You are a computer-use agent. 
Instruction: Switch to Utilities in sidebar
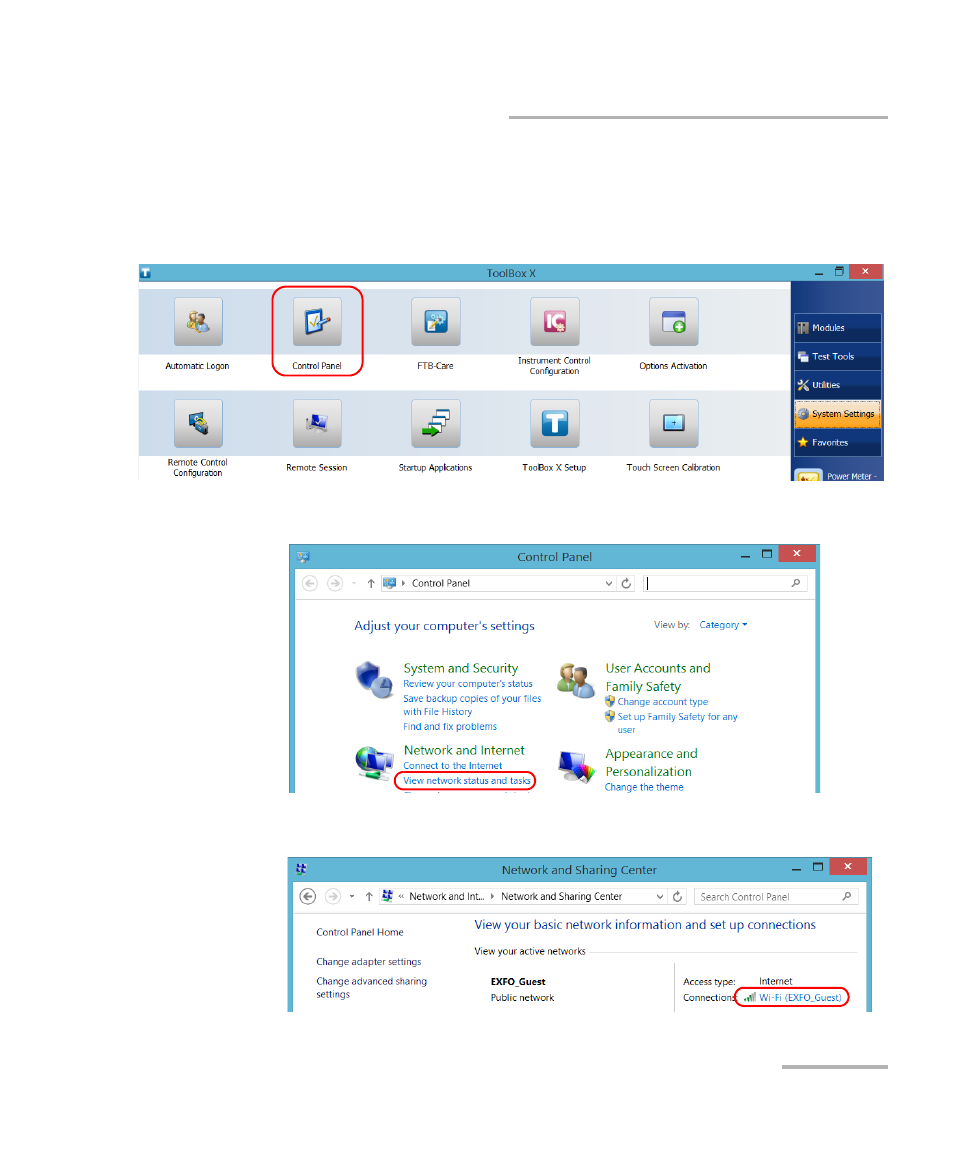pos(837,385)
